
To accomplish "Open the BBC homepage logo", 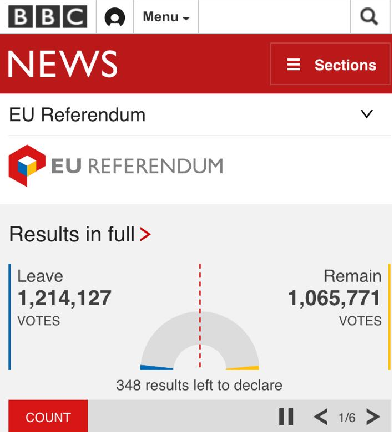I will [48, 17].
